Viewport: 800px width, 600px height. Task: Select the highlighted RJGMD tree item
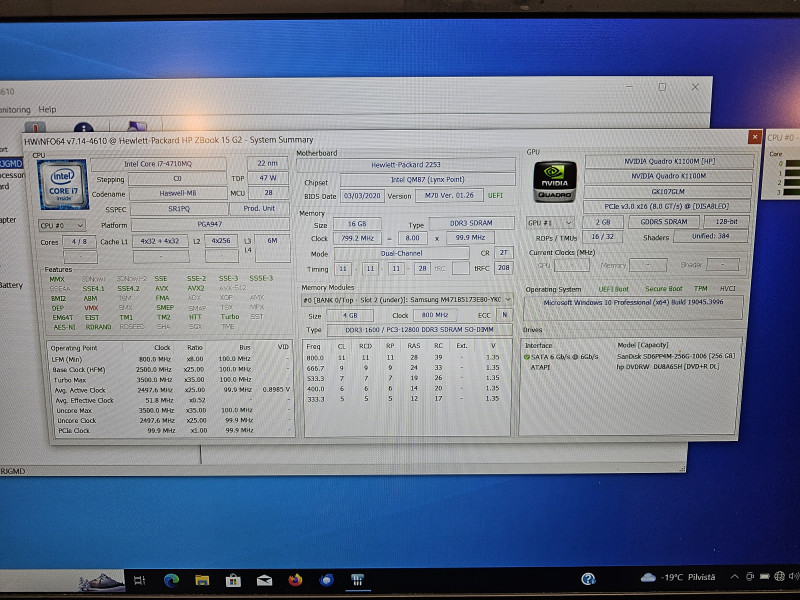(11, 163)
